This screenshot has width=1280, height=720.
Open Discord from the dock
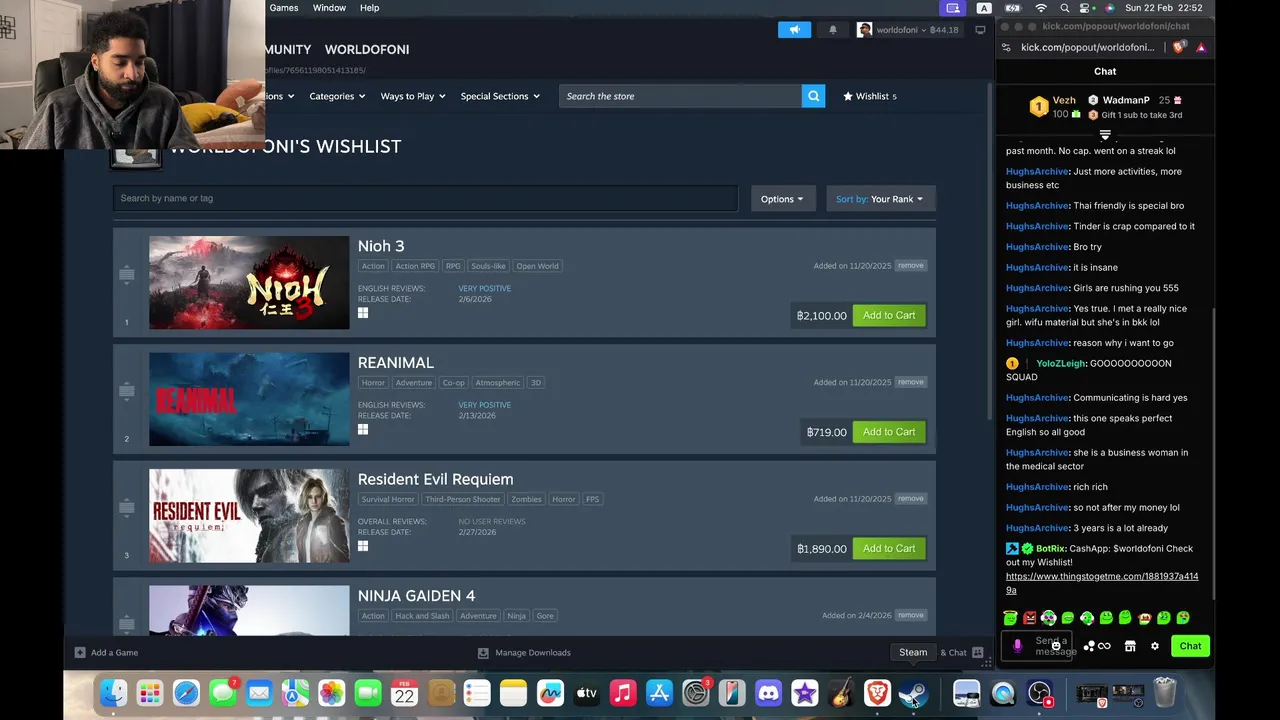[768, 693]
